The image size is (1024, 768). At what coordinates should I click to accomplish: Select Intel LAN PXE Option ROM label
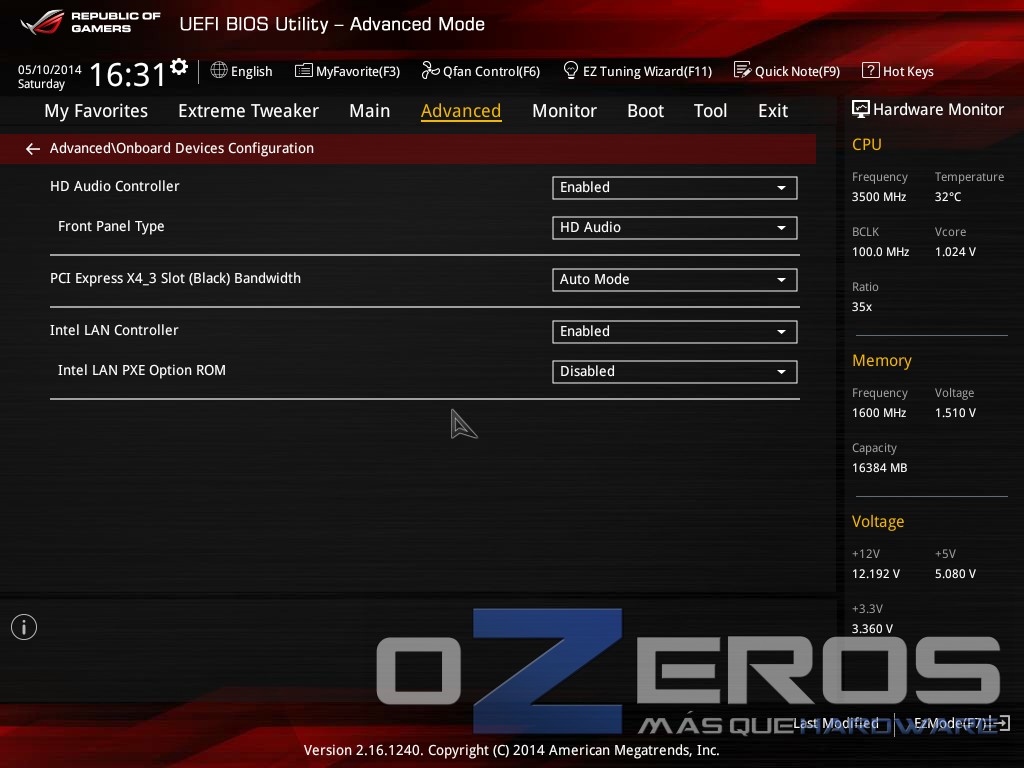point(142,370)
